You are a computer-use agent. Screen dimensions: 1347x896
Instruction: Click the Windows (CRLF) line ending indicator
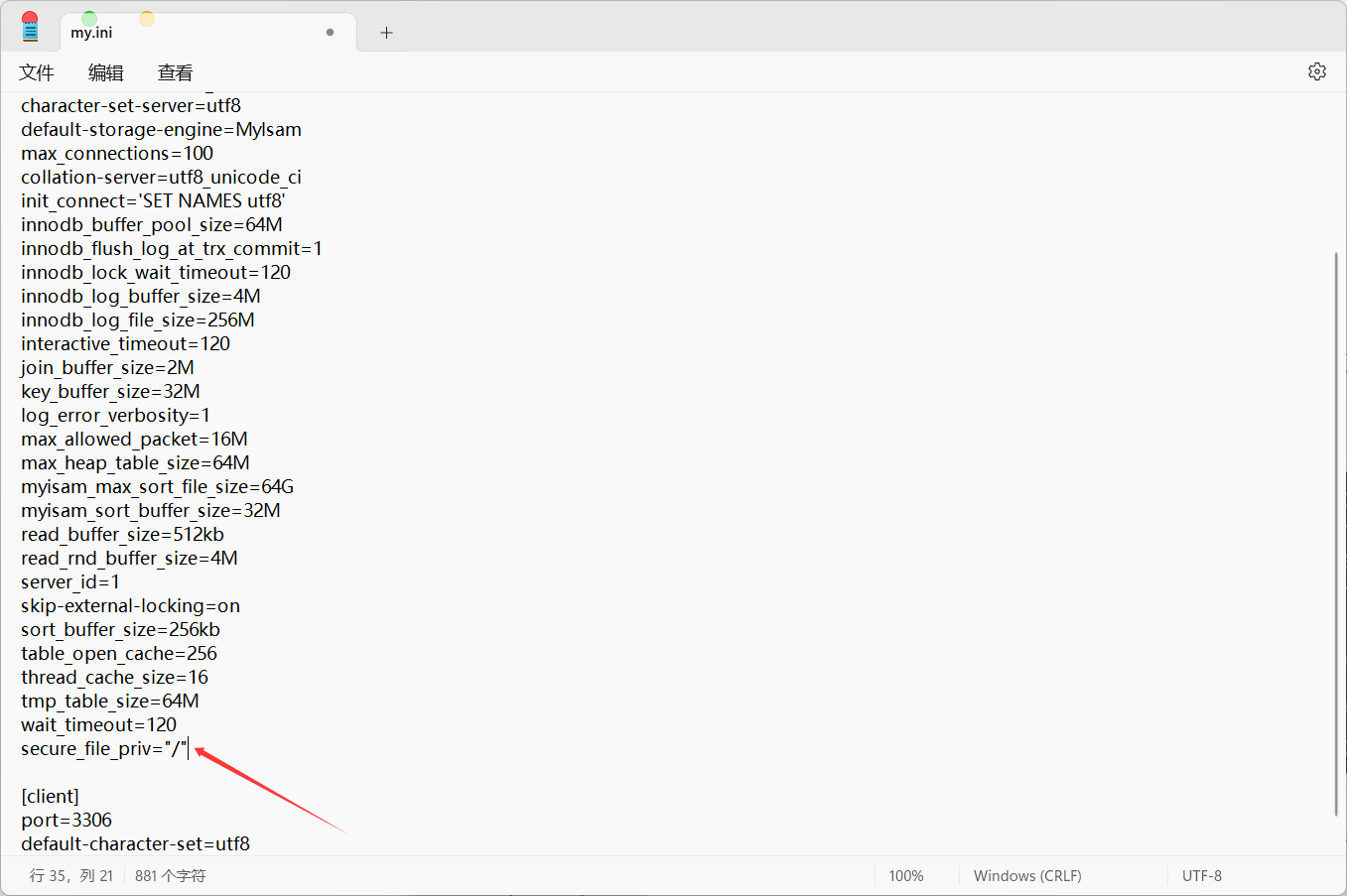(x=1027, y=875)
